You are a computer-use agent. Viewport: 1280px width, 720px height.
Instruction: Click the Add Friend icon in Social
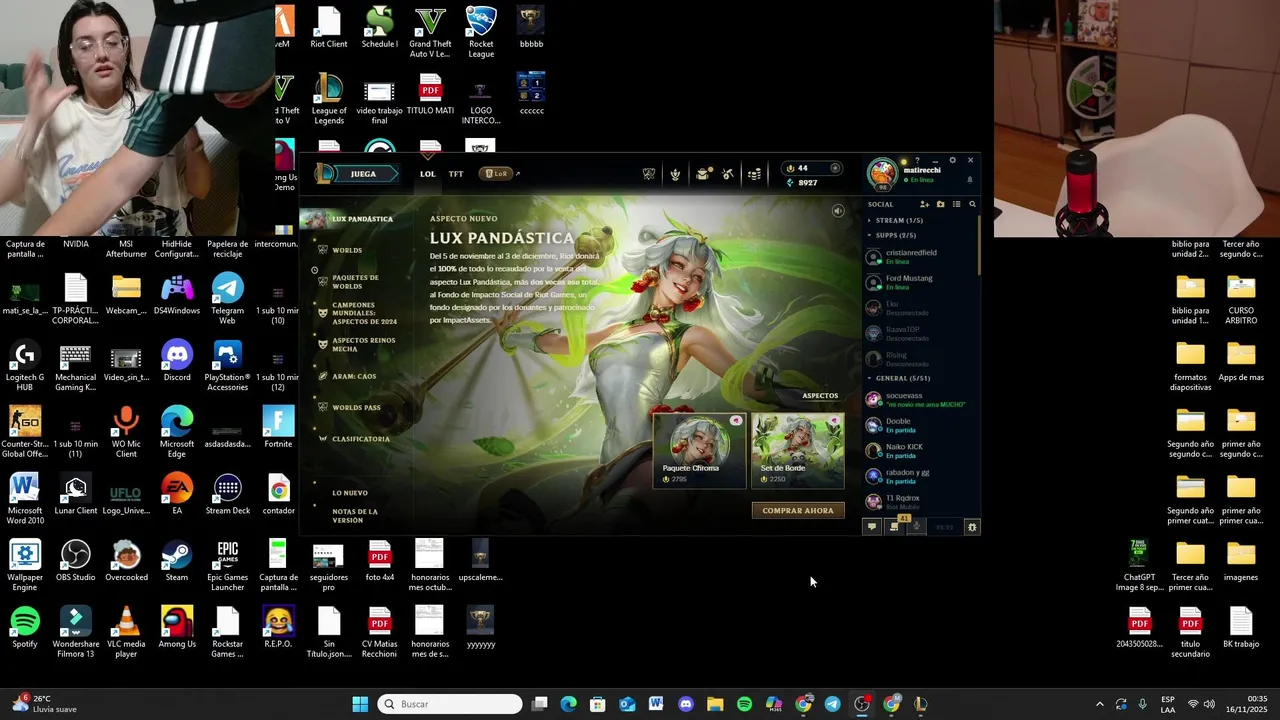[924, 204]
